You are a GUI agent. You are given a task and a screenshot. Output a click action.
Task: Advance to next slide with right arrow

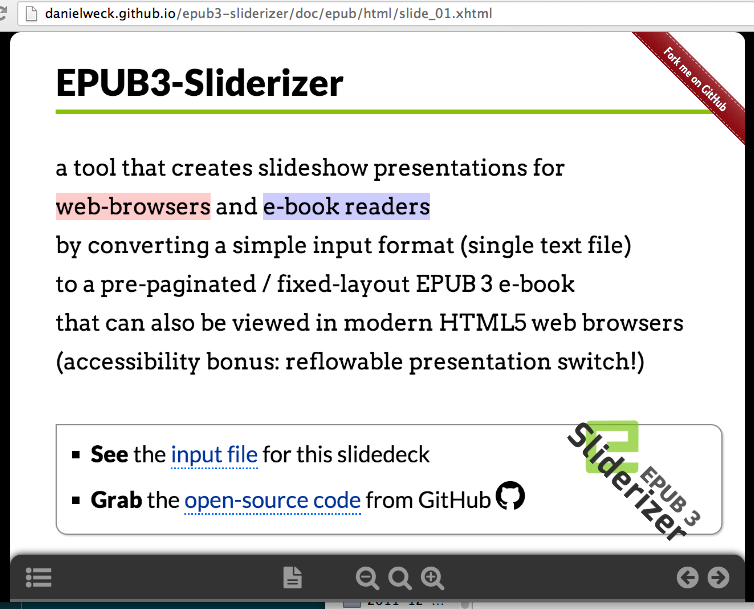[718, 577]
